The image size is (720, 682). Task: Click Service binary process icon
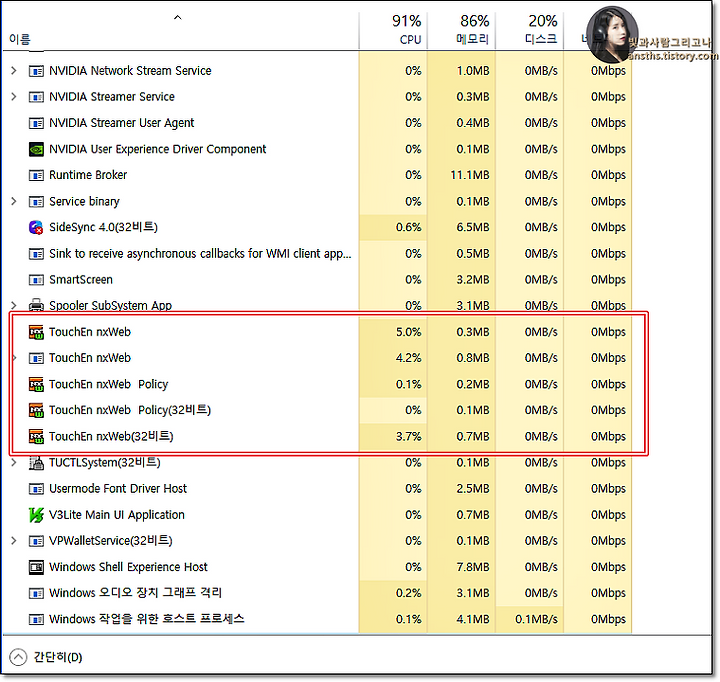point(36,202)
